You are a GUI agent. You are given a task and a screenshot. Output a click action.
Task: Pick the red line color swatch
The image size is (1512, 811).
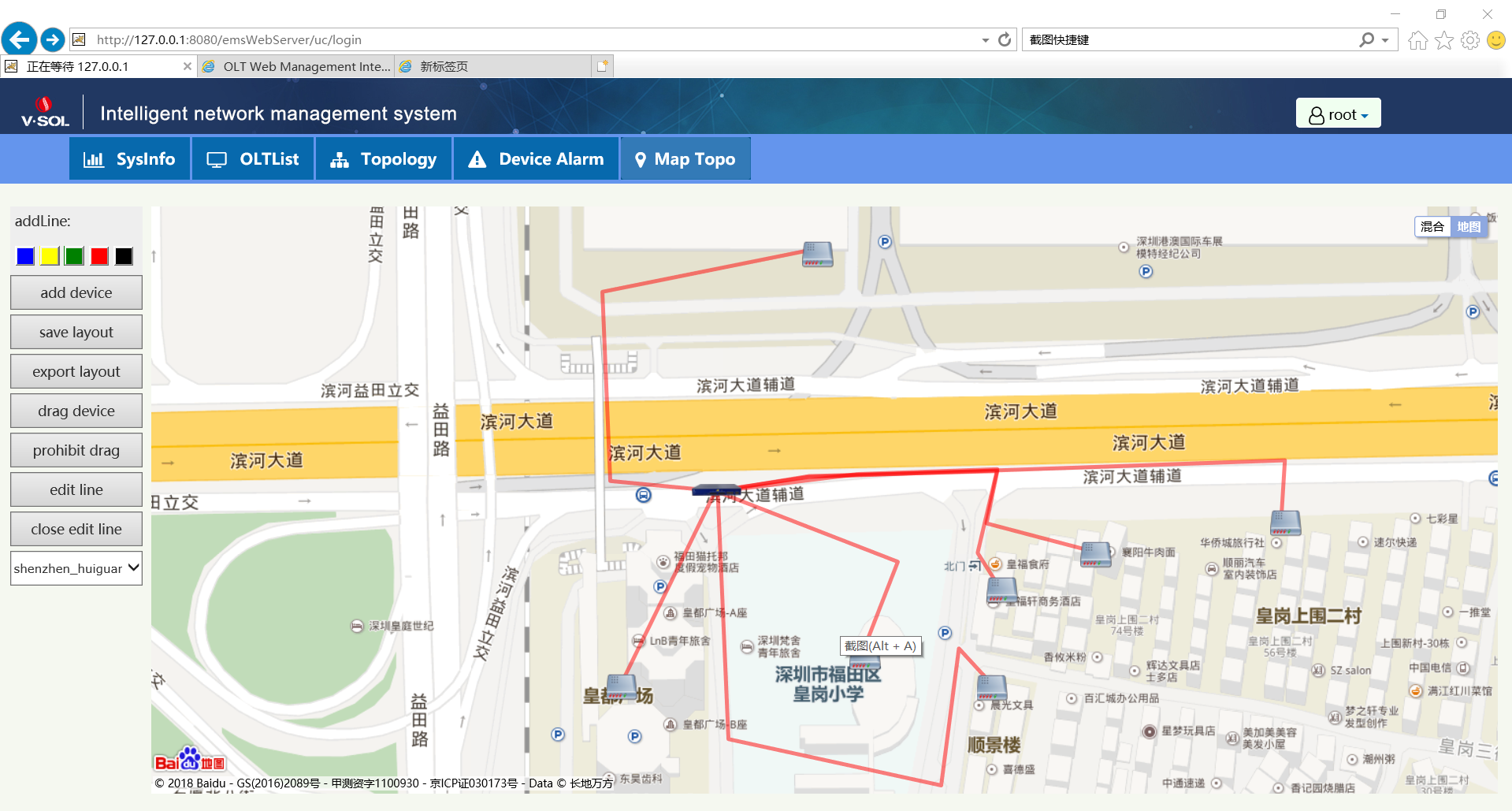click(x=99, y=256)
